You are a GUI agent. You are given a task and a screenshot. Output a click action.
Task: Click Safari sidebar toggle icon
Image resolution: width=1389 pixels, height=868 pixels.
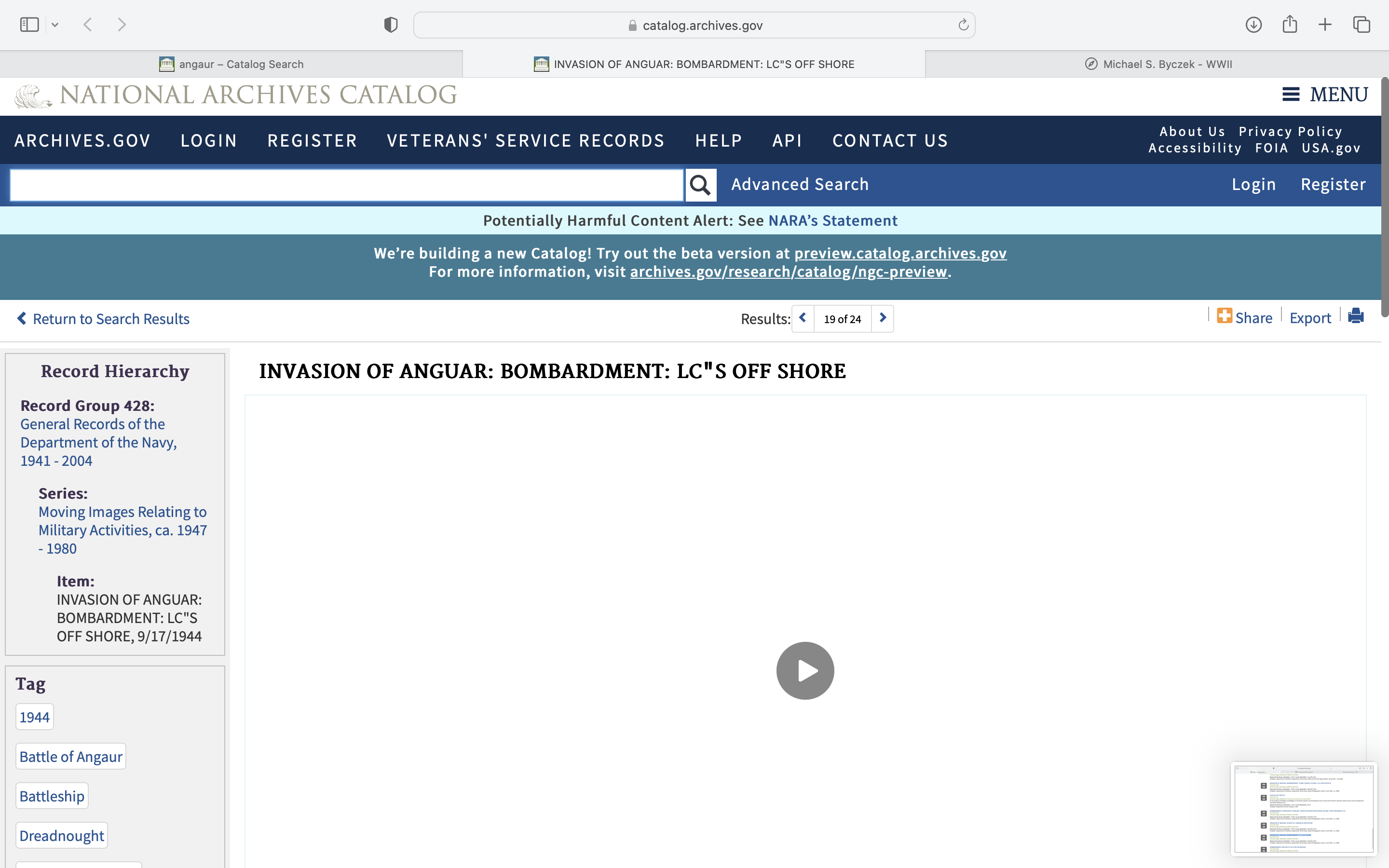[29, 25]
